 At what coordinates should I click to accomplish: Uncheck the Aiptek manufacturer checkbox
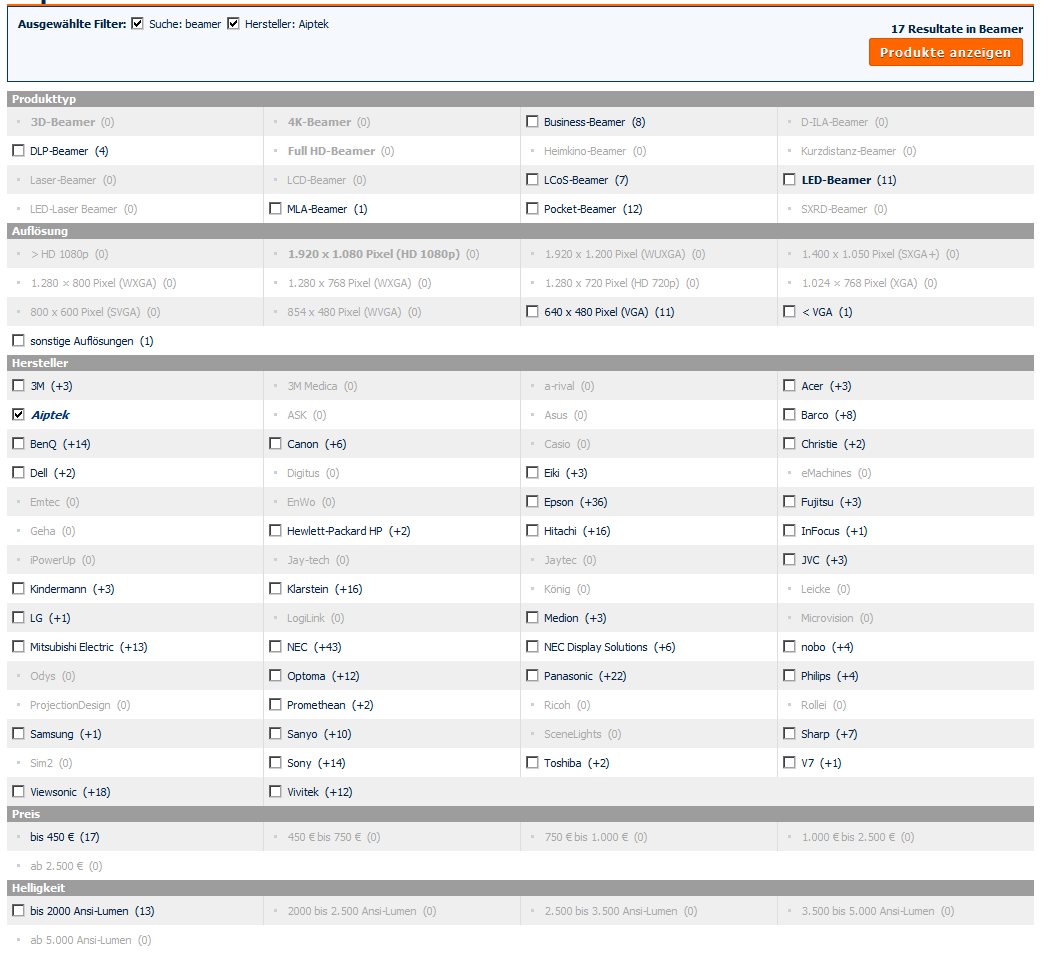point(18,415)
